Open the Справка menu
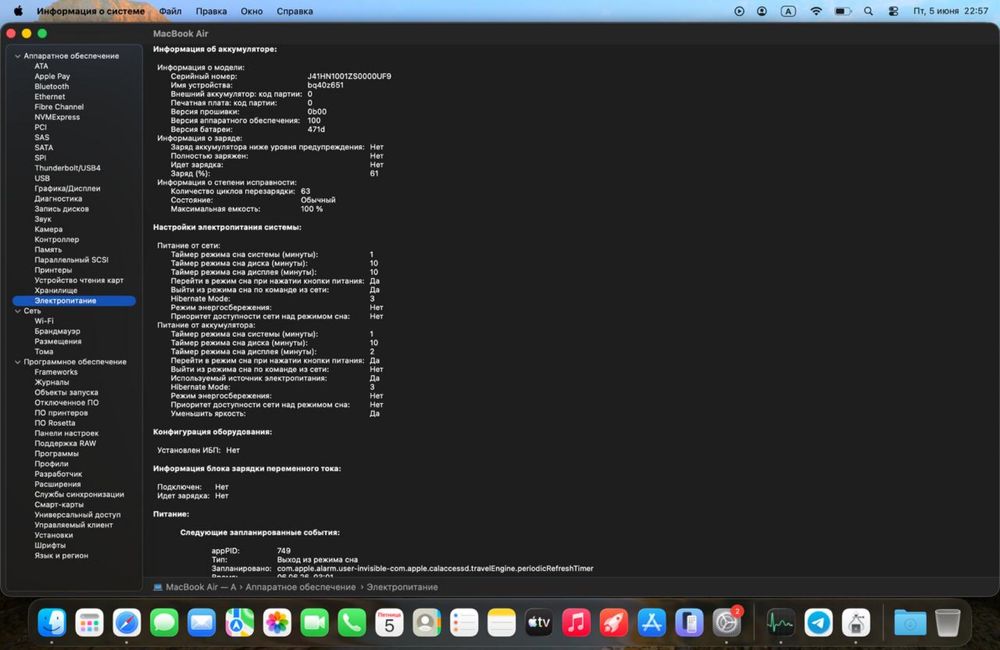The width and height of the screenshot is (1000, 650). [295, 11]
